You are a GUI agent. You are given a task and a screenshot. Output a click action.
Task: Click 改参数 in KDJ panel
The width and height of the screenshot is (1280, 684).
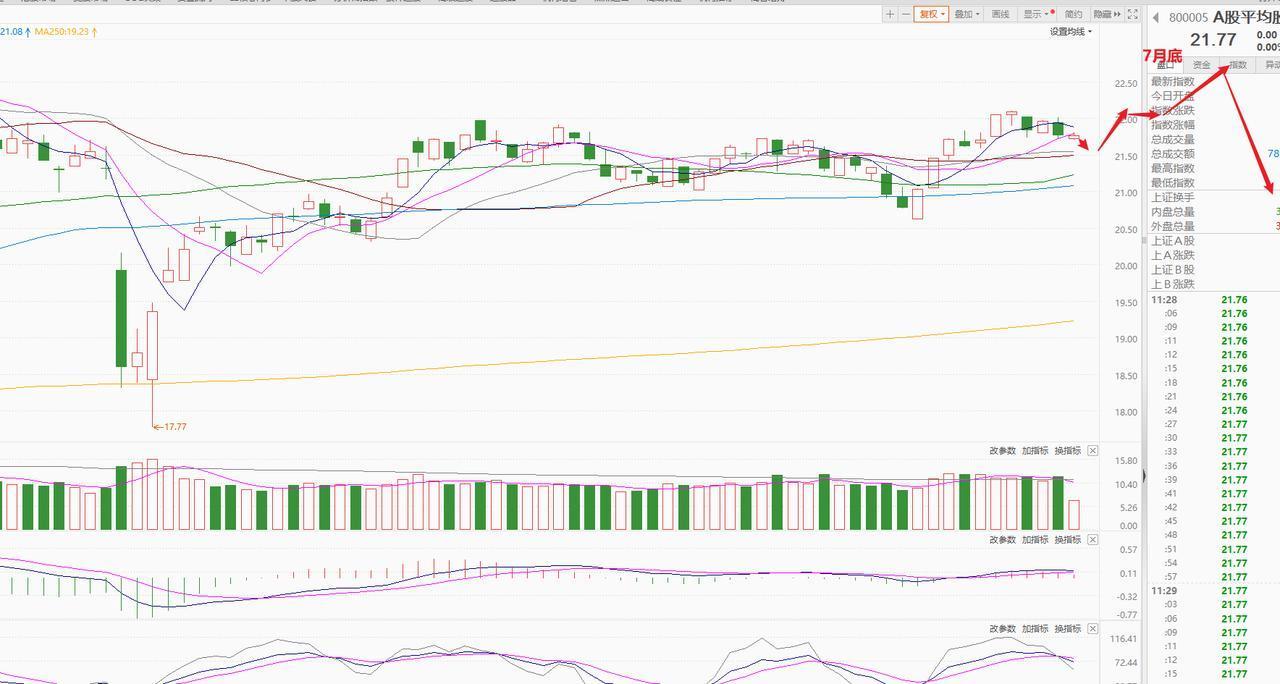tap(1002, 629)
